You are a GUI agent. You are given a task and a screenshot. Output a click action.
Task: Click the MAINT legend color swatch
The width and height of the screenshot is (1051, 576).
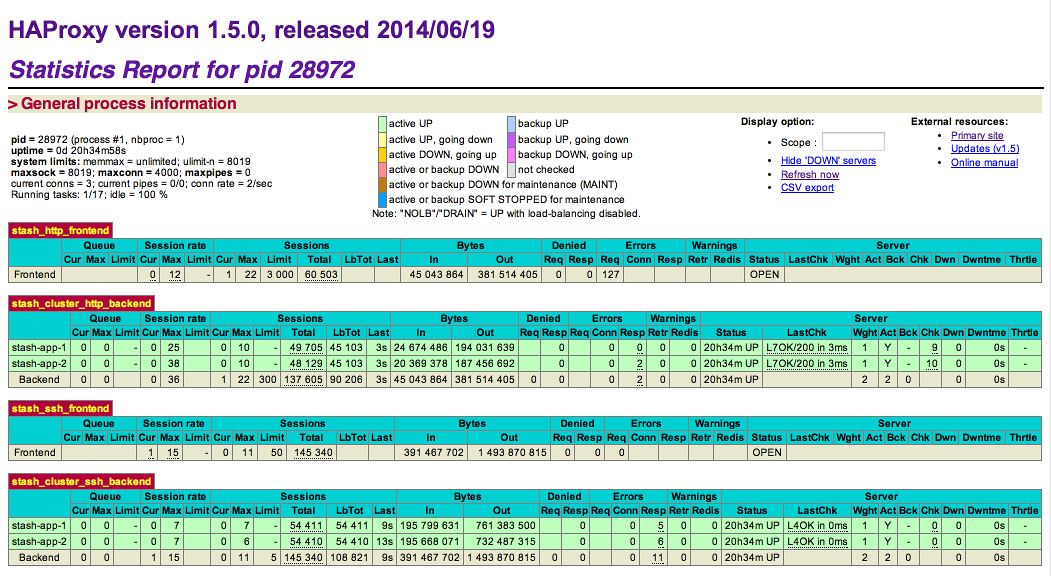click(383, 184)
